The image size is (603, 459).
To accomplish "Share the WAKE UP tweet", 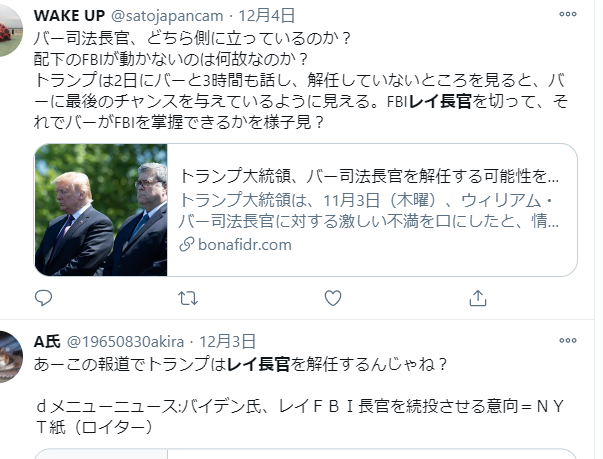I will pos(478,298).
